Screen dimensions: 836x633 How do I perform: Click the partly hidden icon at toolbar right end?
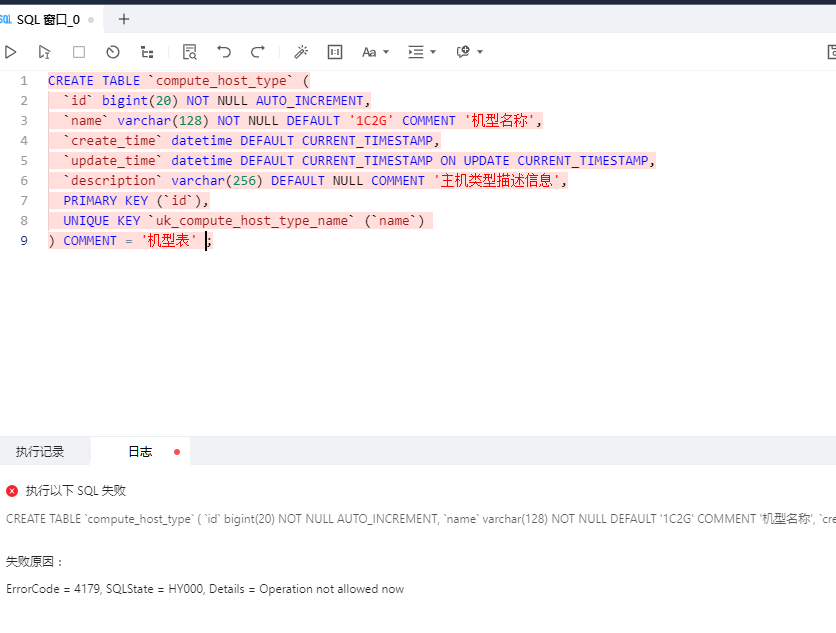pos(831,52)
